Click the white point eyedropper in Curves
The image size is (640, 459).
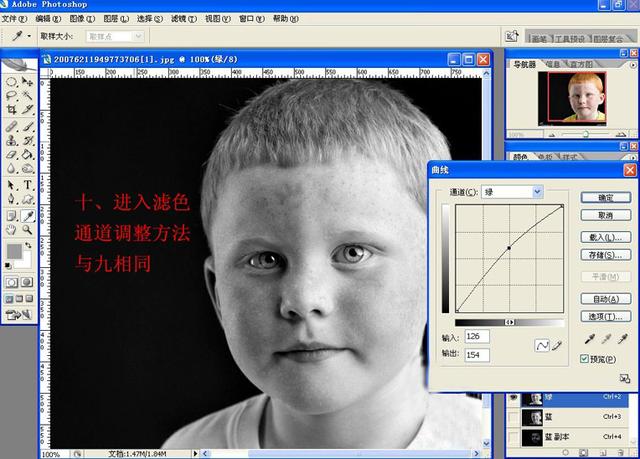622,341
